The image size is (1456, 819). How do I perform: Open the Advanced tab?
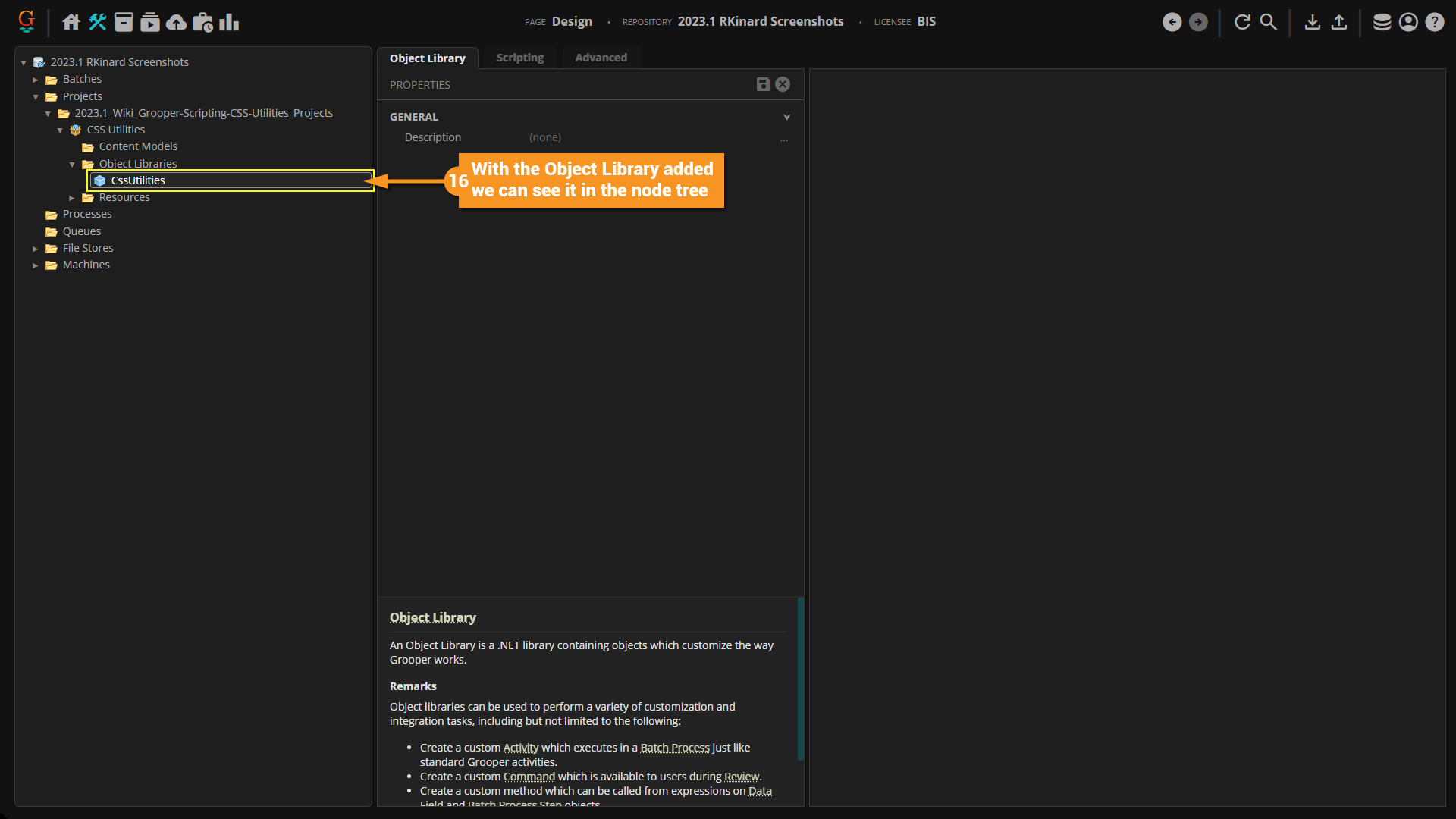pyautogui.click(x=601, y=58)
